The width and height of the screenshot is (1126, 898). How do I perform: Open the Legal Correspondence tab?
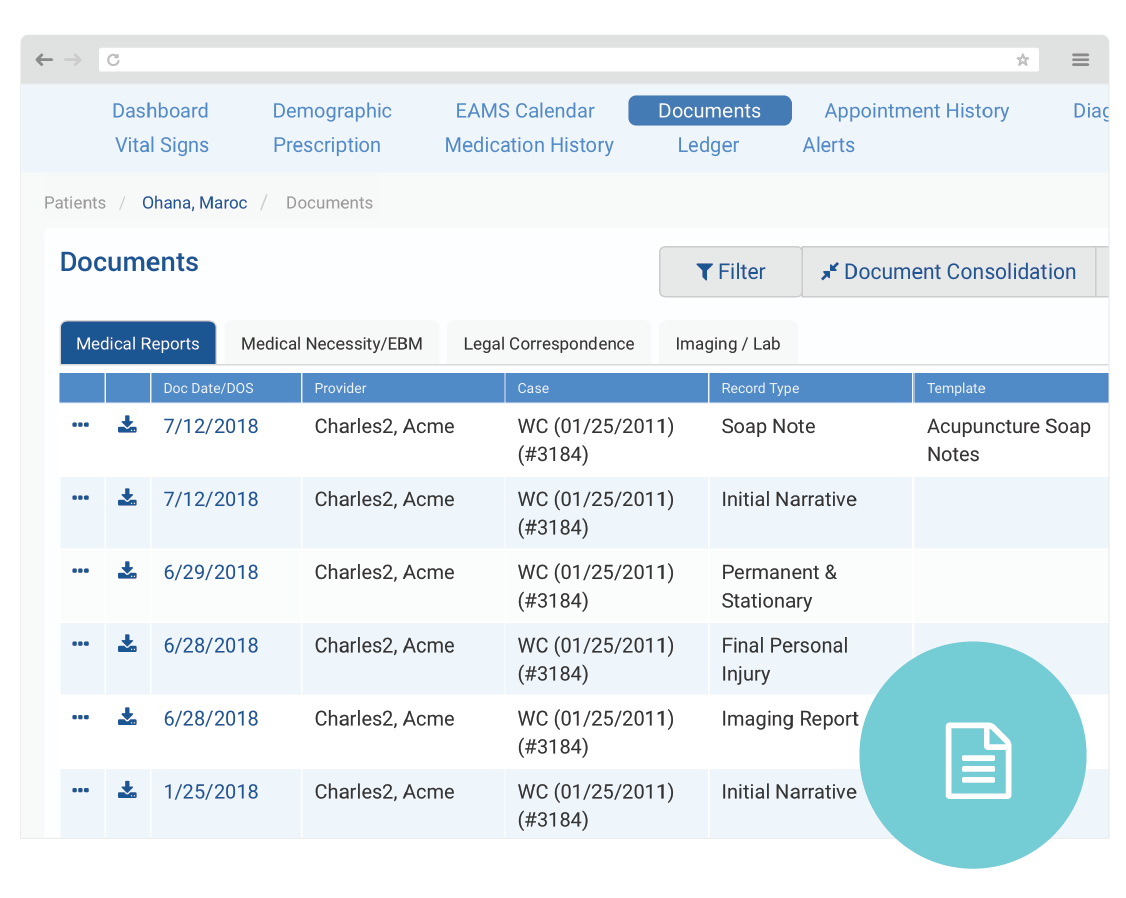click(549, 343)
